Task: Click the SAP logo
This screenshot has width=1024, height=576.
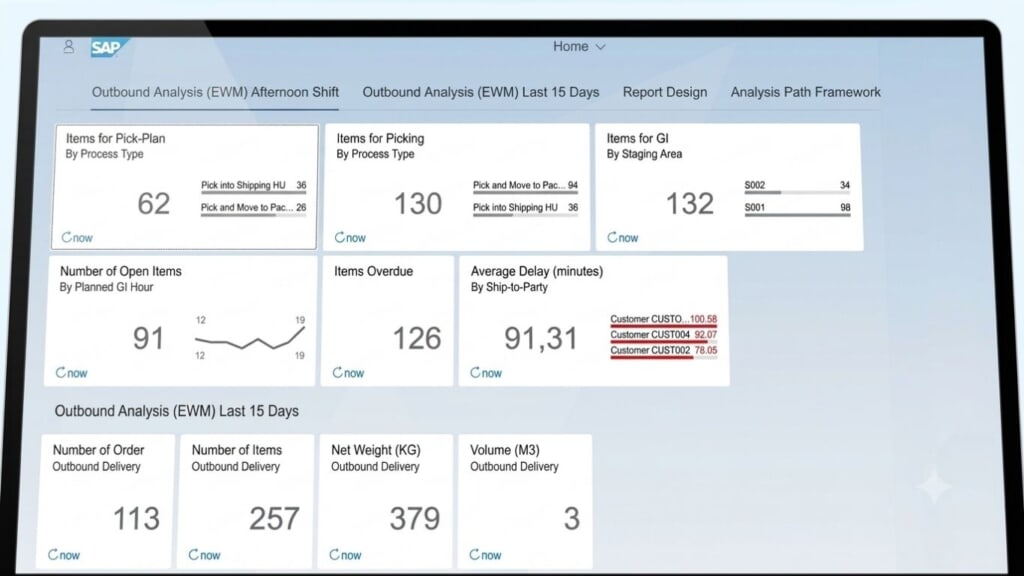Action: coord(108,48)
